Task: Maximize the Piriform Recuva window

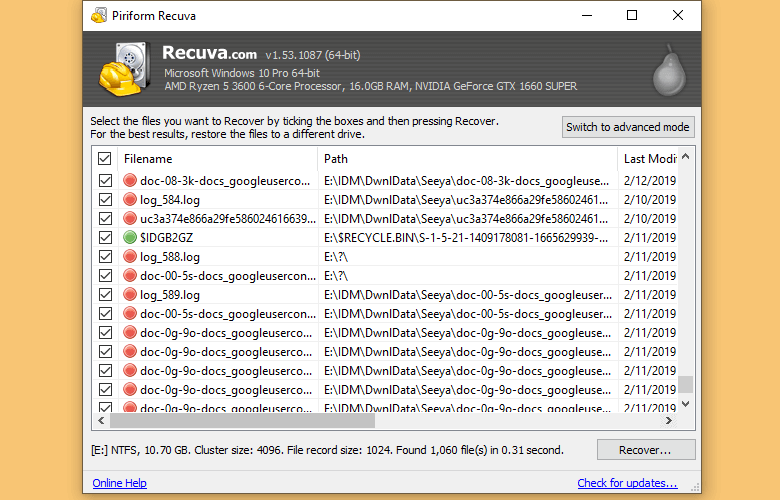Action: pyautogui.click(x=632, y=15)
